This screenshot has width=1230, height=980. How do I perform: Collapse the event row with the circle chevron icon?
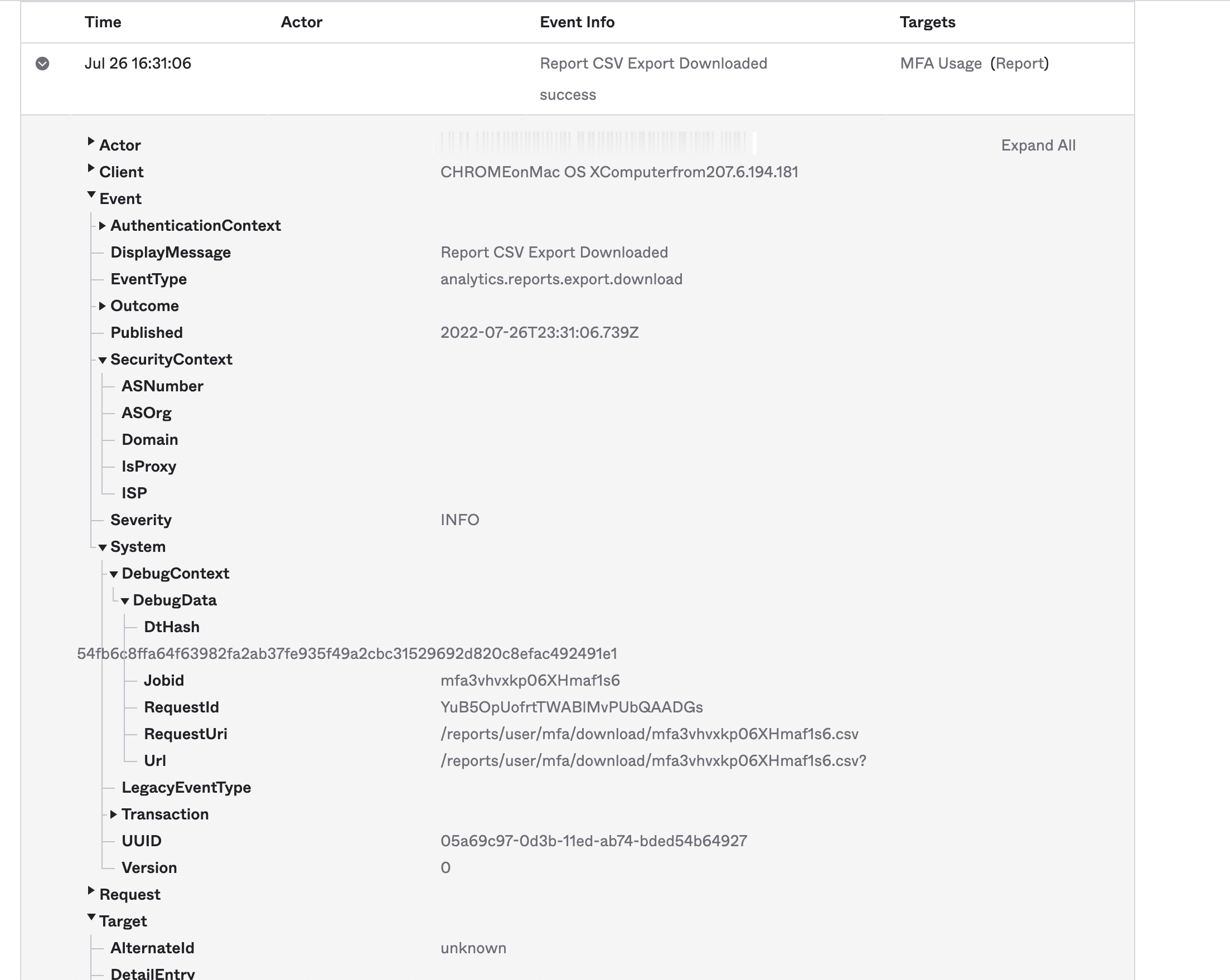point(42,64)
